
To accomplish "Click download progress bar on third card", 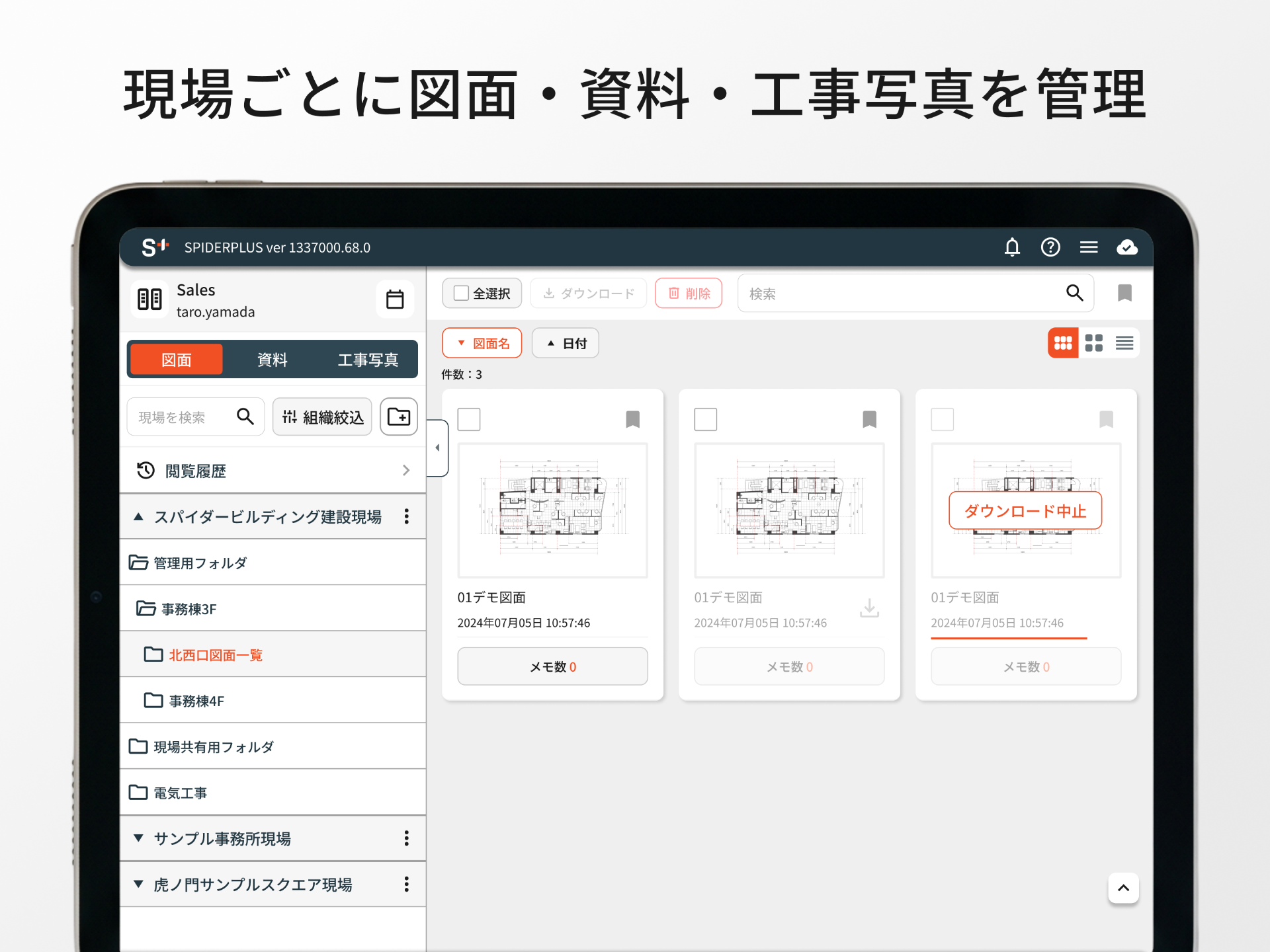I will click(1009, 638).
